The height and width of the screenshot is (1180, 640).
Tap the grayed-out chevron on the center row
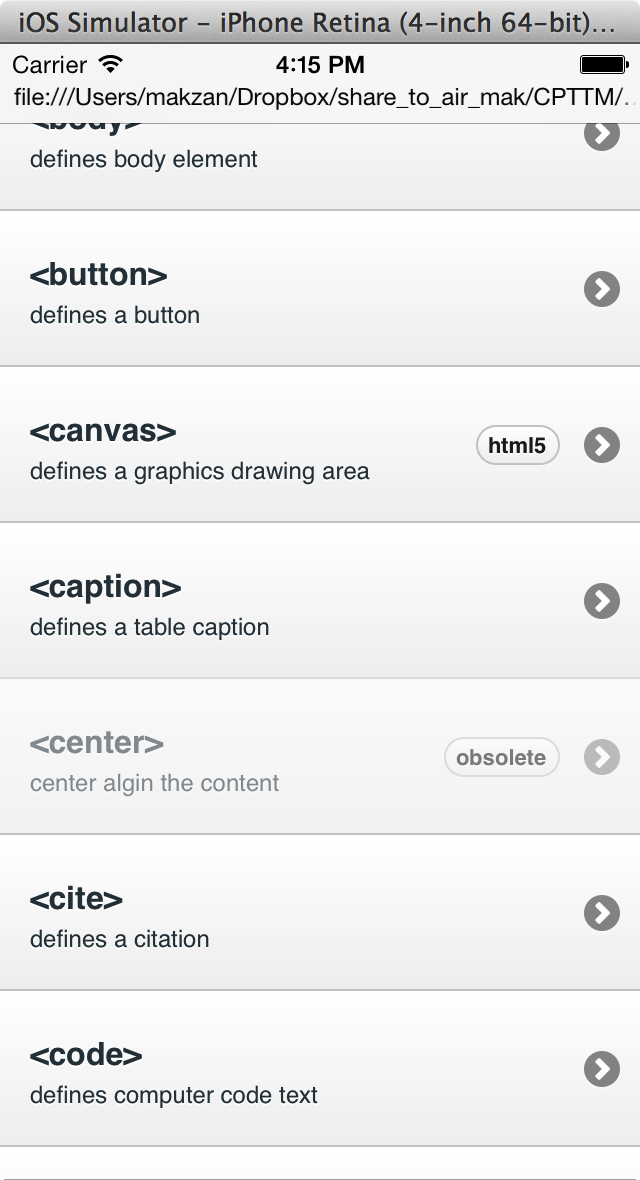(601, 757)
